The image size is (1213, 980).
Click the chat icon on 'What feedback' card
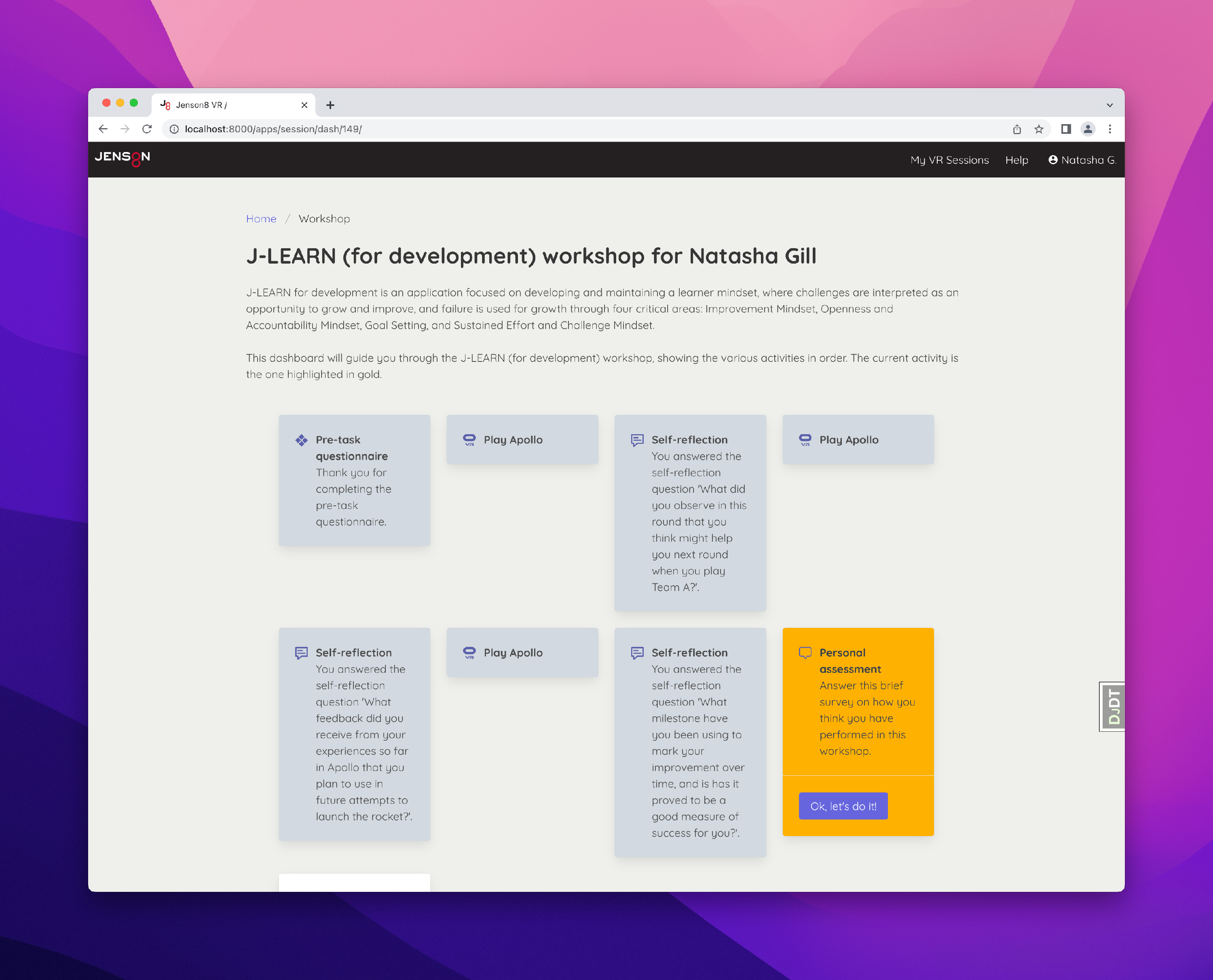click(x=301, y=653)
